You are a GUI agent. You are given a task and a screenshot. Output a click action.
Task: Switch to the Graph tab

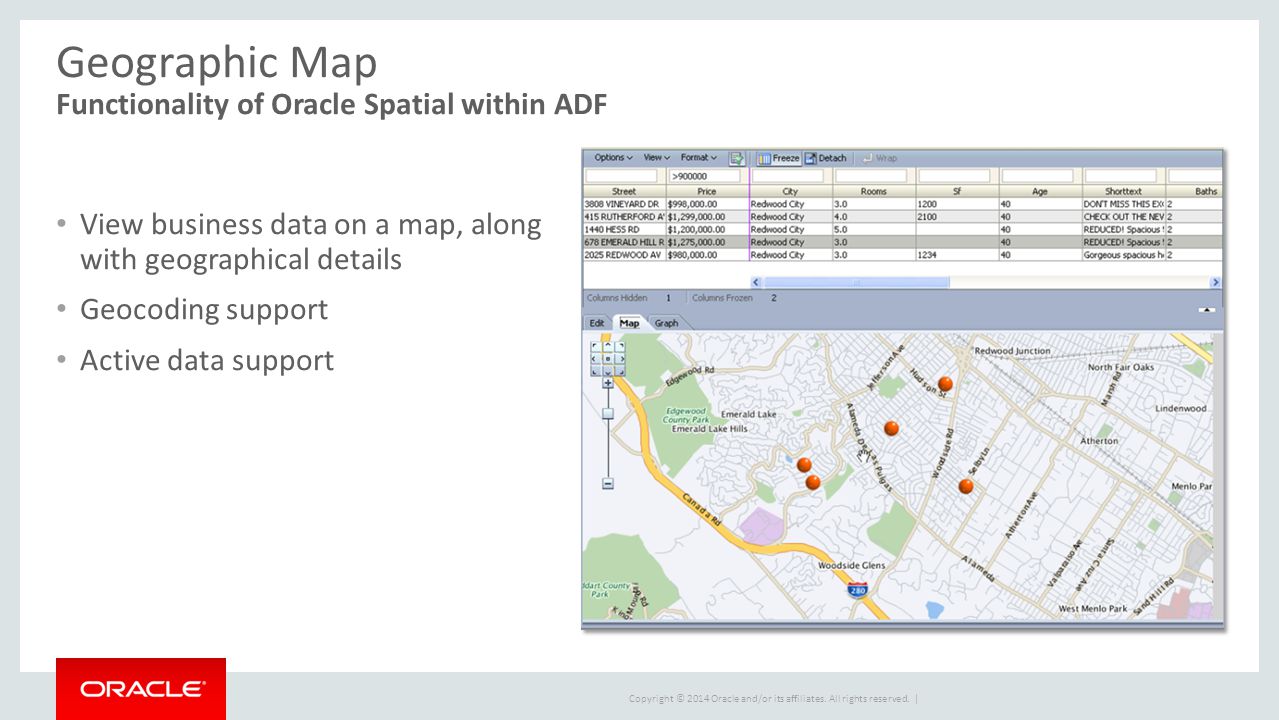(666, 323)
